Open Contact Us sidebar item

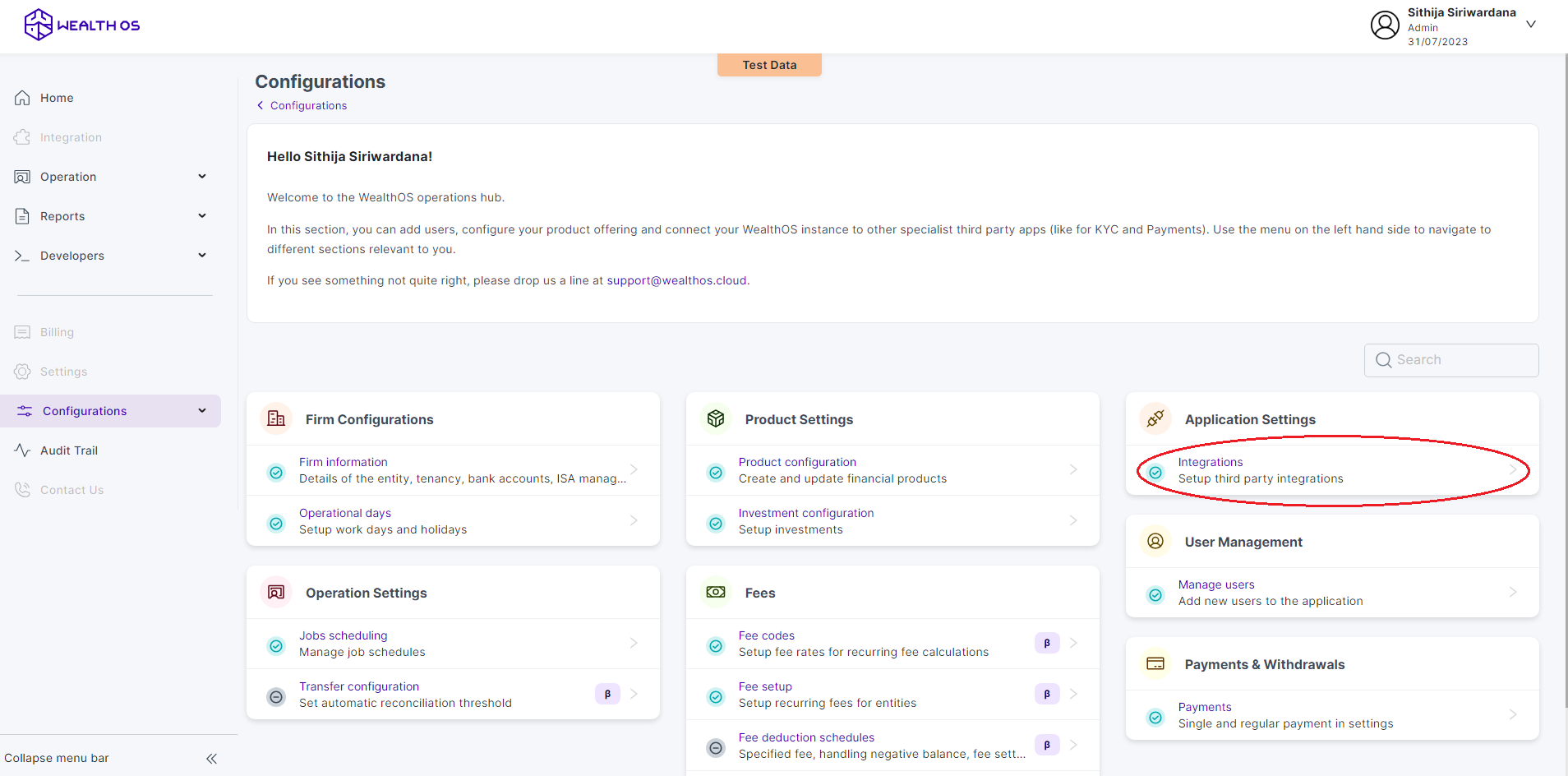click(71, 490)
